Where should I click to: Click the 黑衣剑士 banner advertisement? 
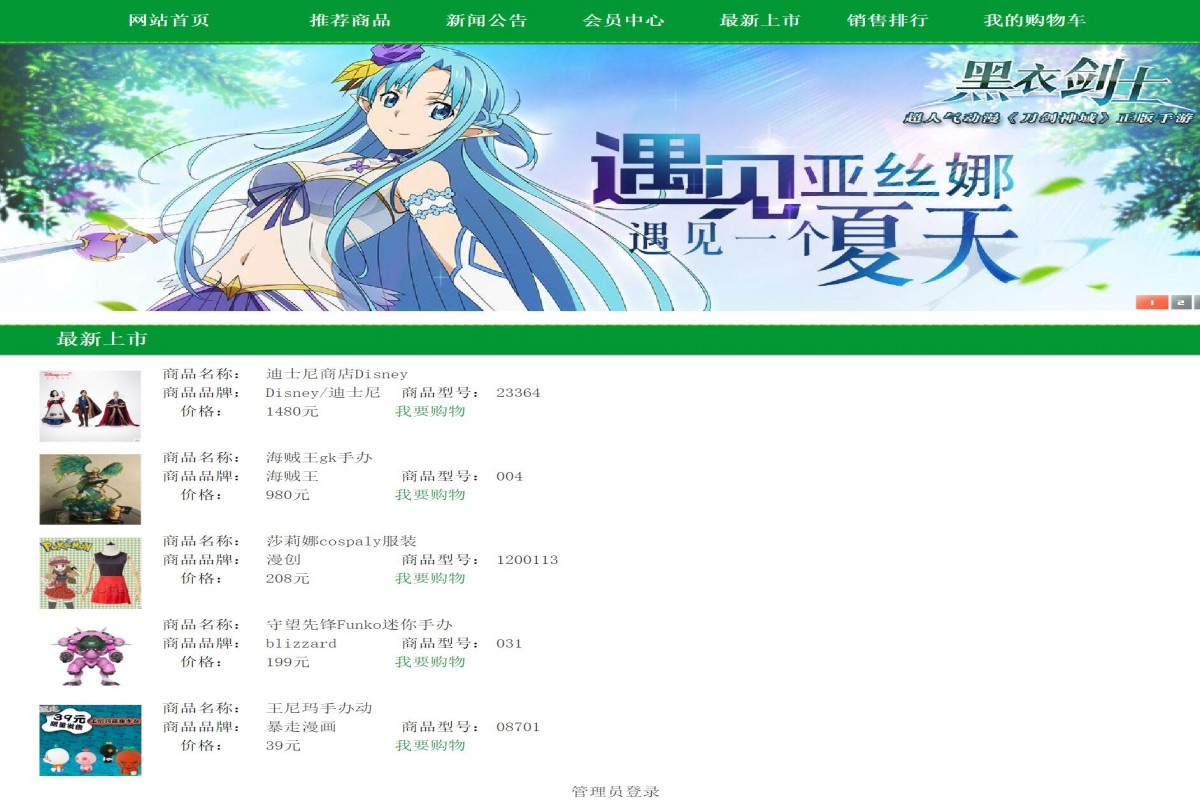coord(600,180)
